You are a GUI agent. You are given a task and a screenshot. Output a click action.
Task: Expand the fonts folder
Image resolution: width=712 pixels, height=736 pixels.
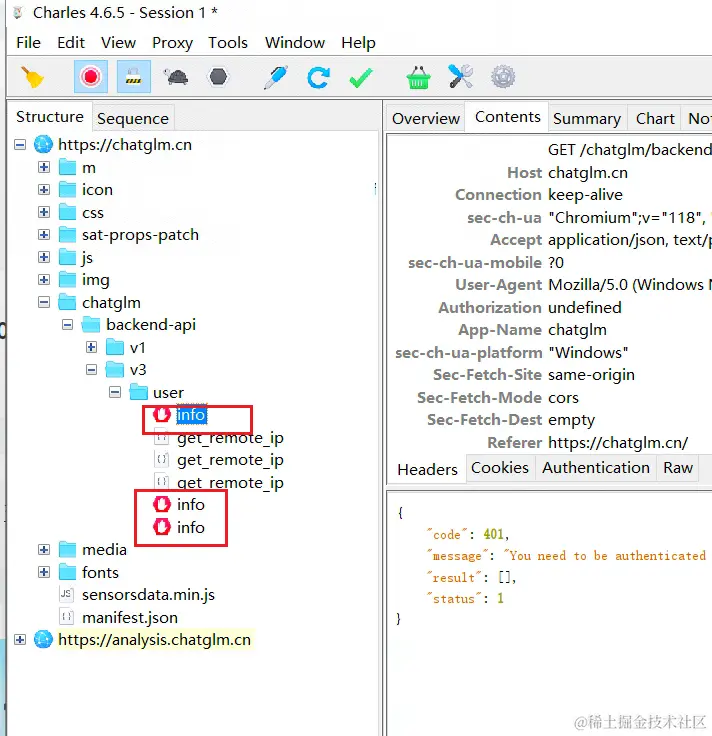[44, 572]
